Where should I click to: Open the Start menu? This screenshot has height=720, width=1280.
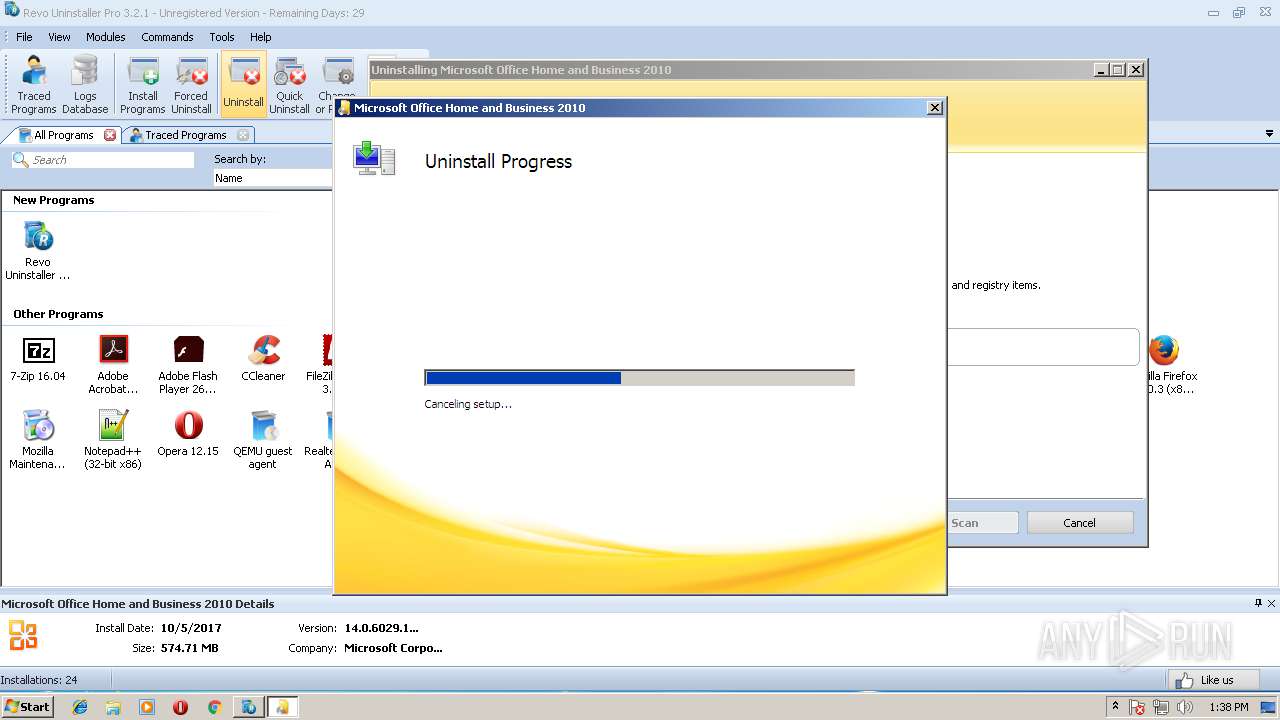pyautogui.click(x=27, y=707)
